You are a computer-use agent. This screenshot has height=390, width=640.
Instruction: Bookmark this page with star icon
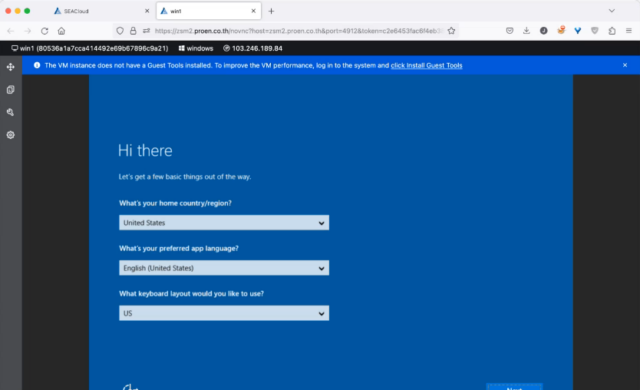pyautogui.click(x=451, y=31)
